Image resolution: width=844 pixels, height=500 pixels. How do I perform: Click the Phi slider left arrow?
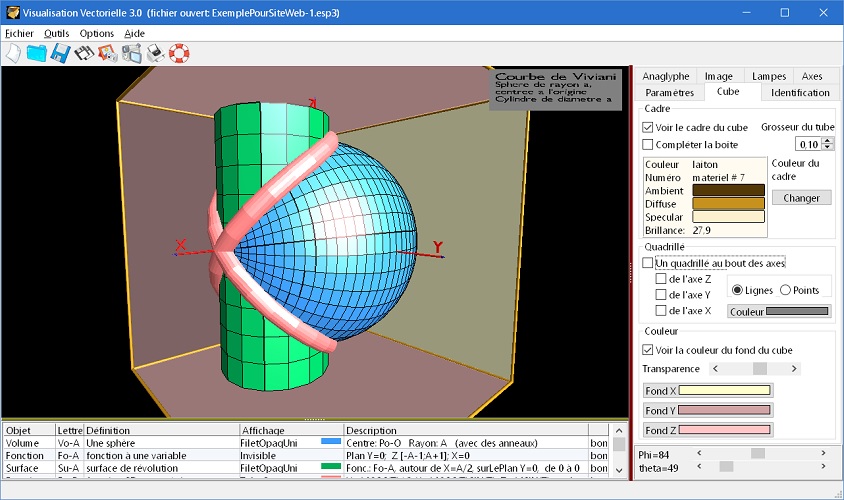(x=699, y=453)
